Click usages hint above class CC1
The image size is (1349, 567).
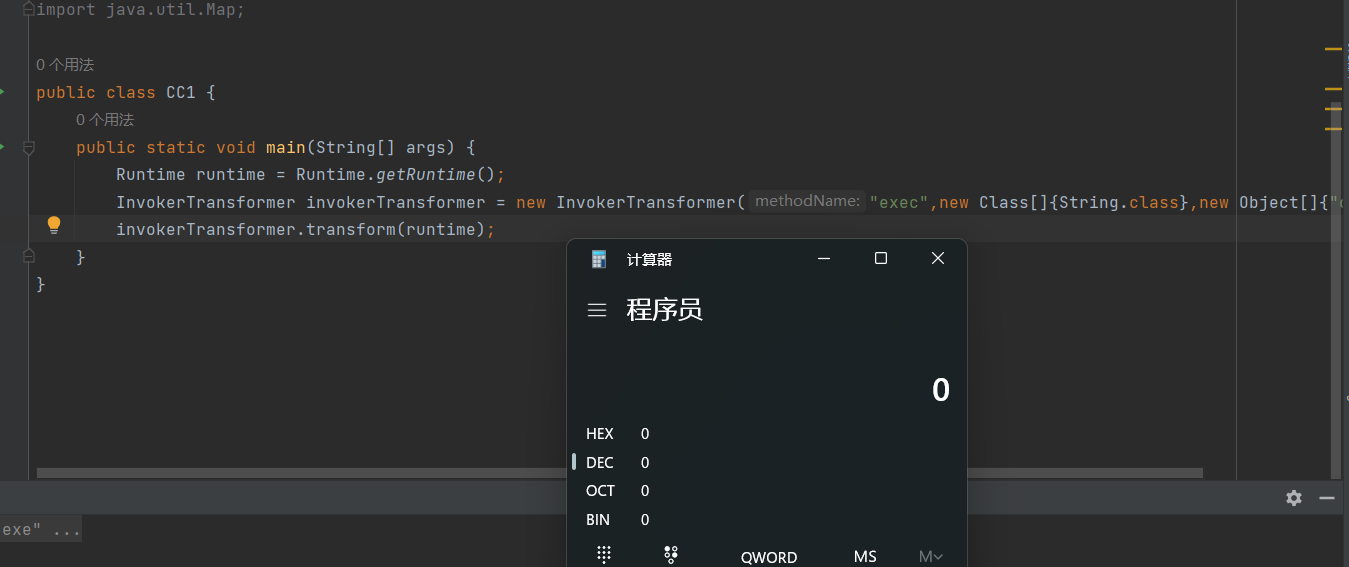click(65, 65)
